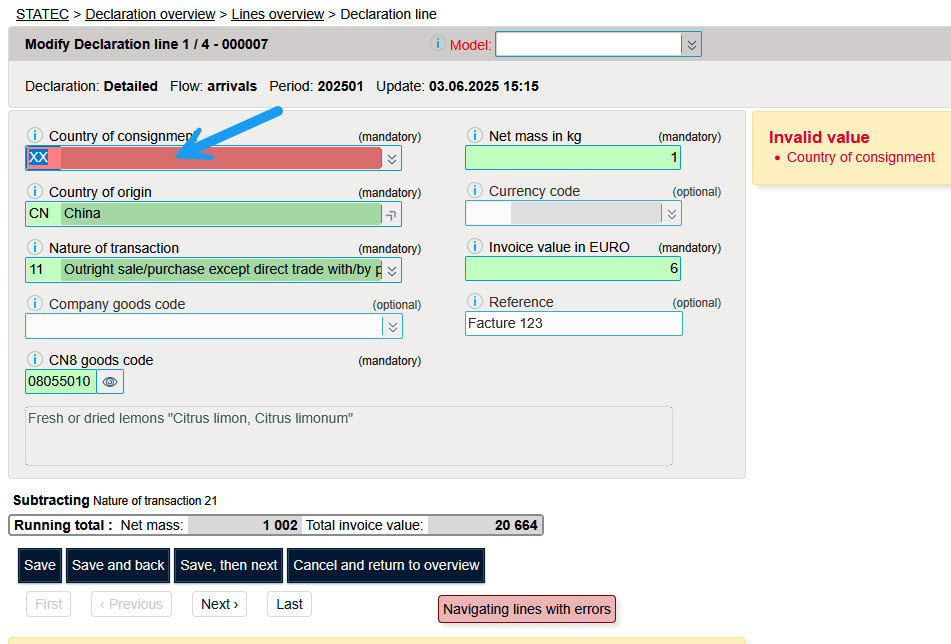The height and width of the screenshot is (644, 951).
Task: Click info icon beside Net mass in kg
Action: [474, 136]
